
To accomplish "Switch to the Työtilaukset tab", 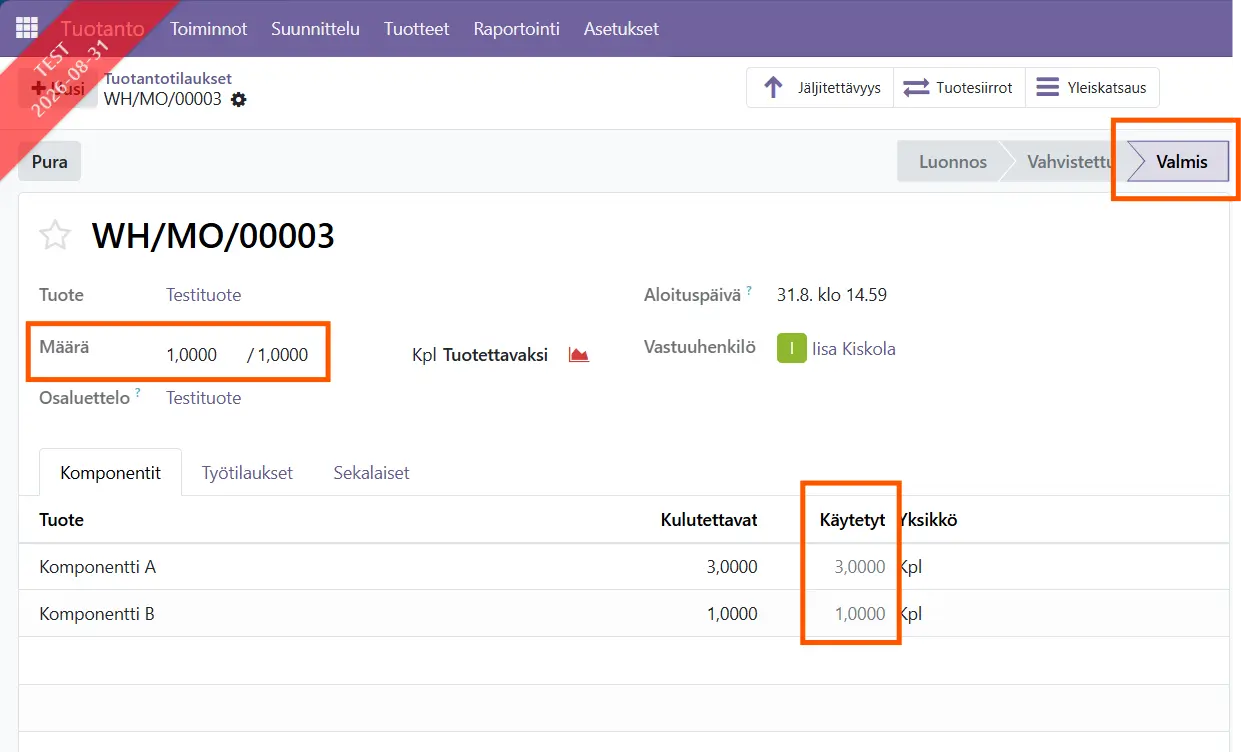I will [247, 473].
